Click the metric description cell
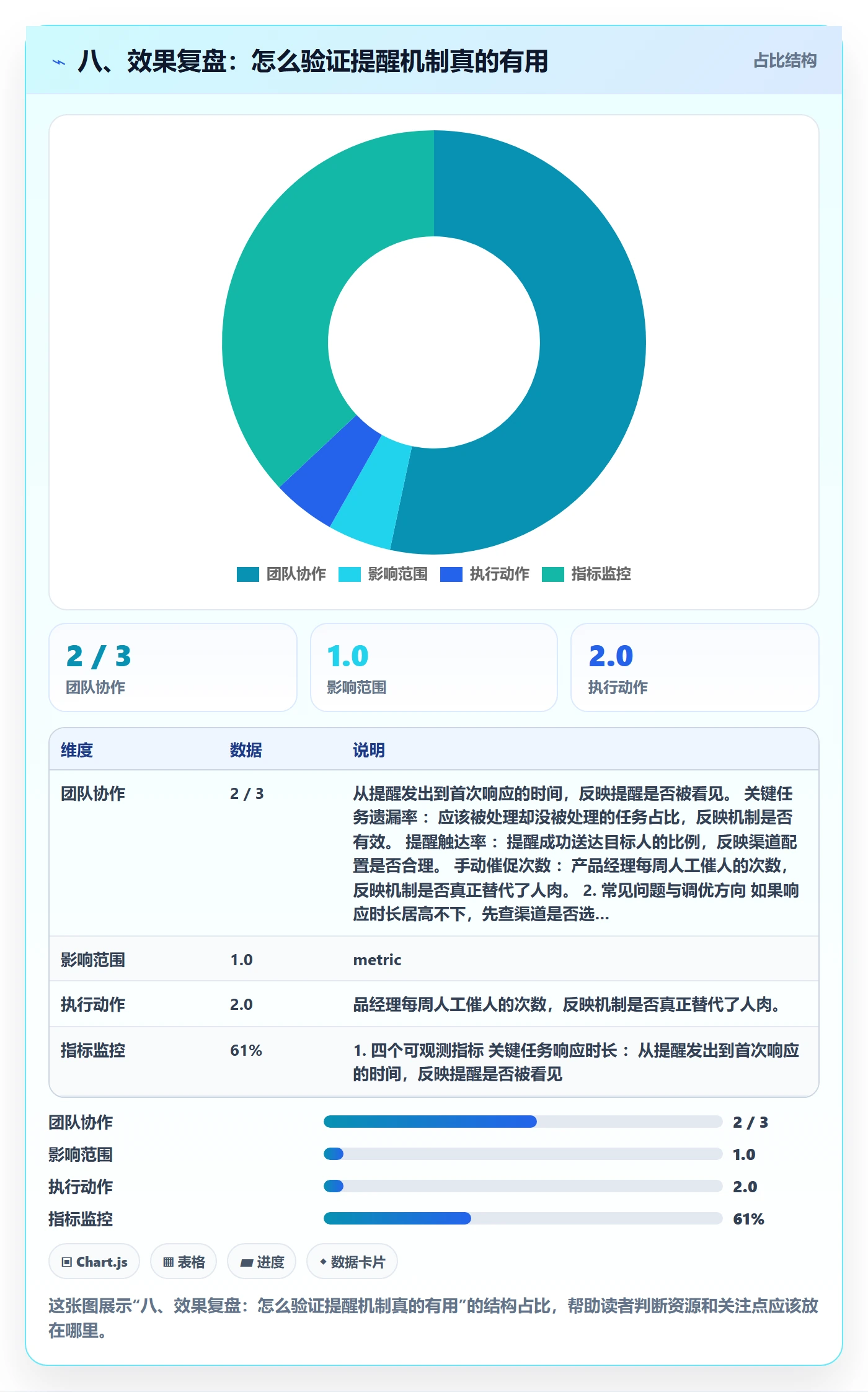The image size is (868, 1392). 377,960
